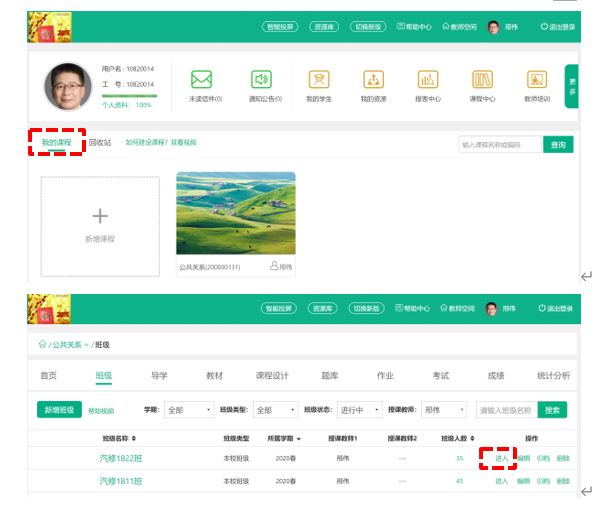Screen dimensions: 614x506
Task: Click the 个人资料 progress bar
Action: pos(128,96)
